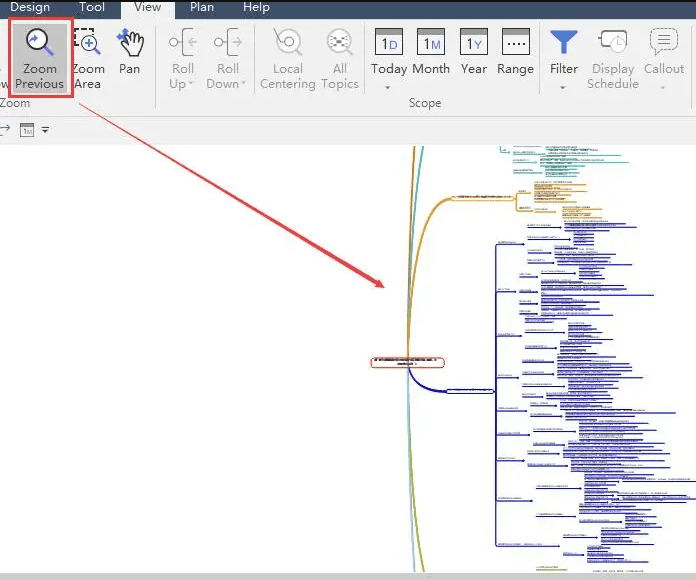Expand the Roll Up dropdown
The height and width of the screenshot is (580, 696).
coord(191,84)
